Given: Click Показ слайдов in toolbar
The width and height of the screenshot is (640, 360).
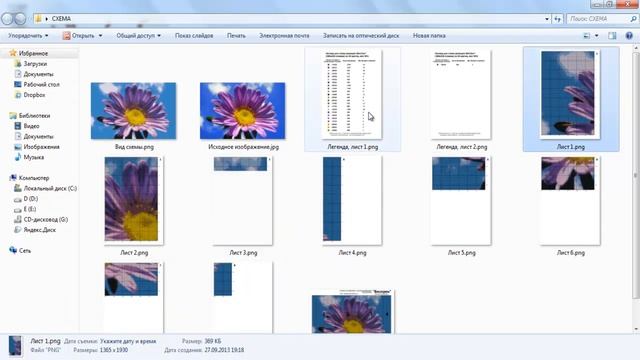Looking at the screenshot, I should pos(194,36).
